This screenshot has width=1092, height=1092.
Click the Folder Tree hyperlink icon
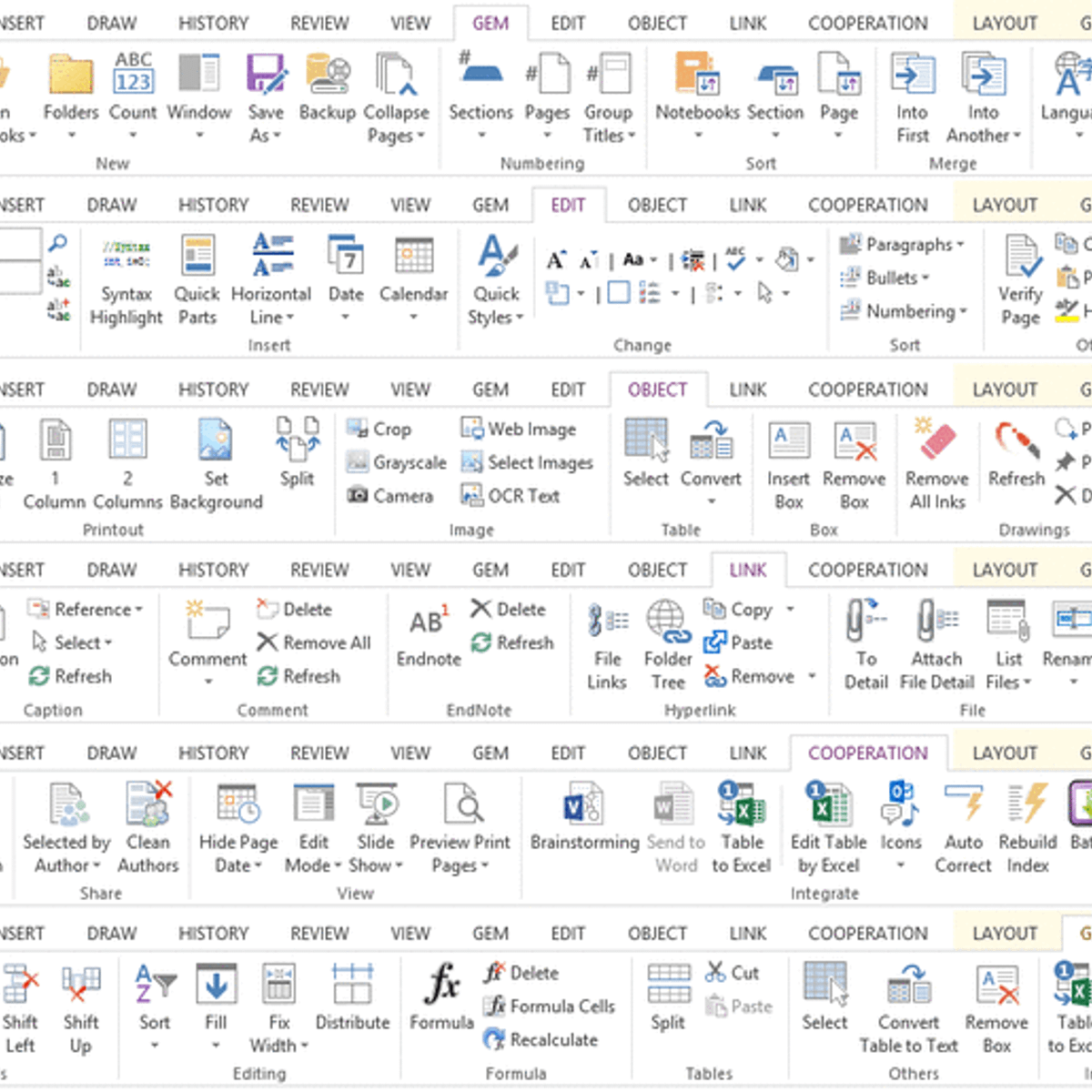pos(668,621)
